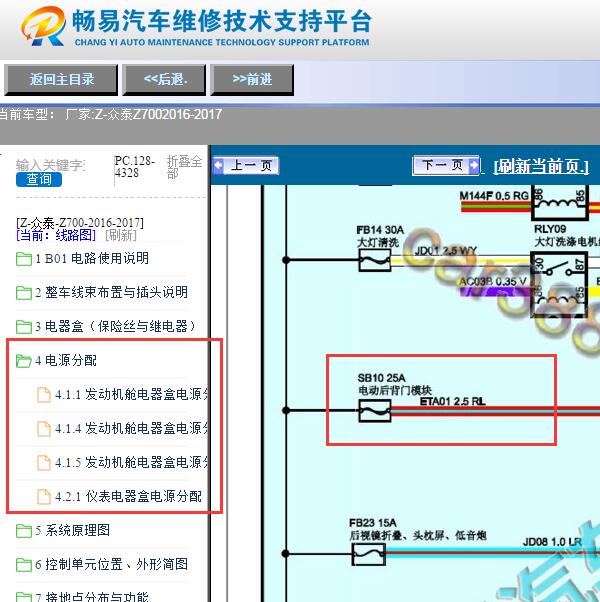Click left arrow icon on 上一页 button
This screenshot has height=602, width=600.
point(218,165)
